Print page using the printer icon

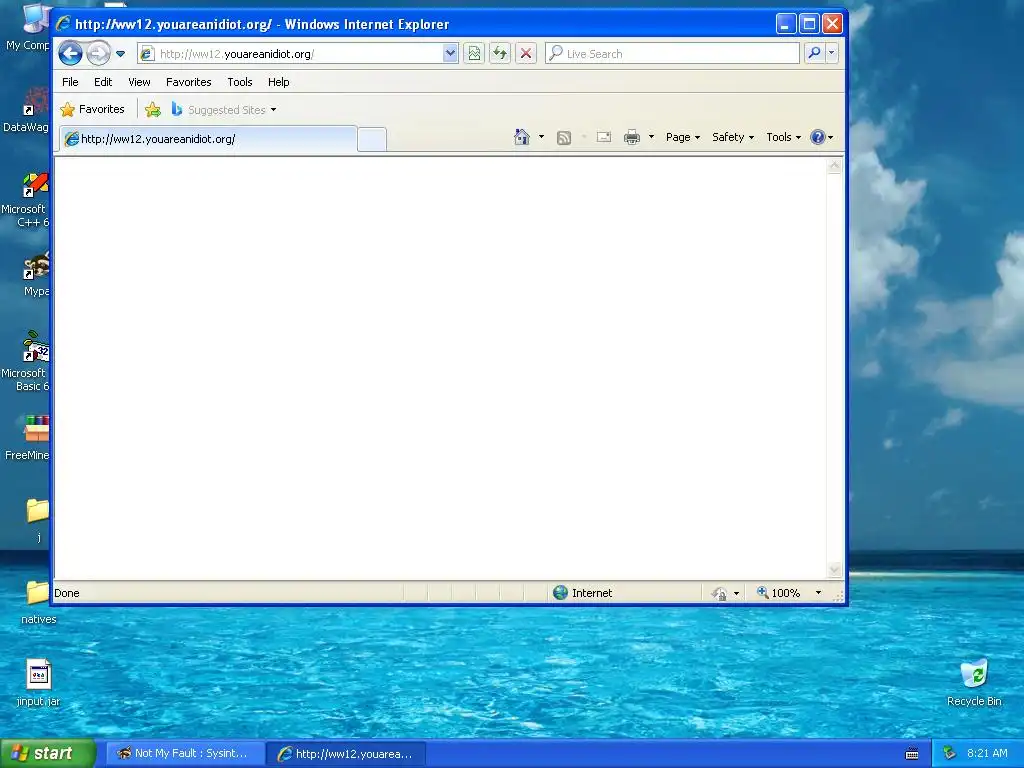pos(632,137)
